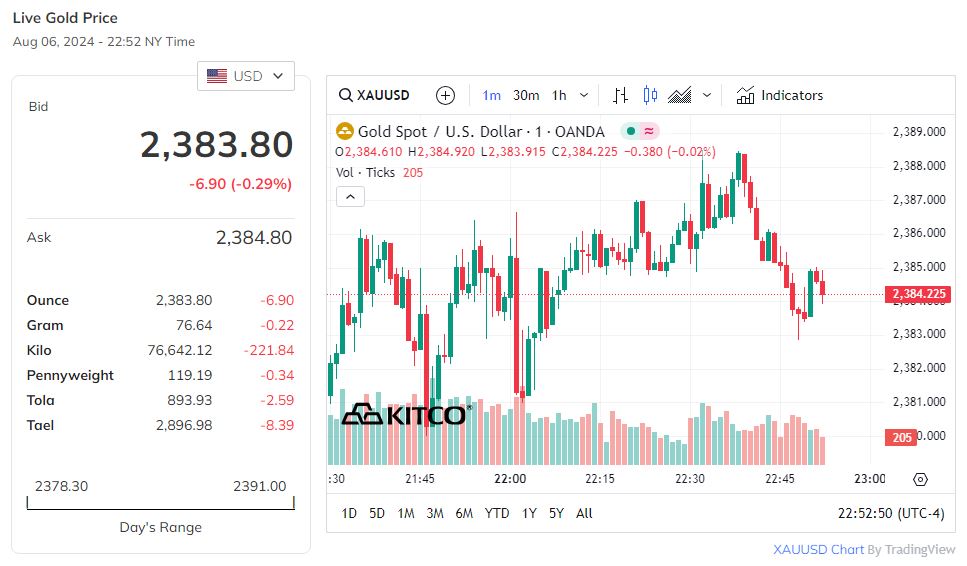Switch to the 1m interval
The height and width of the screenshot is (566, 967).
click(492, 96)
